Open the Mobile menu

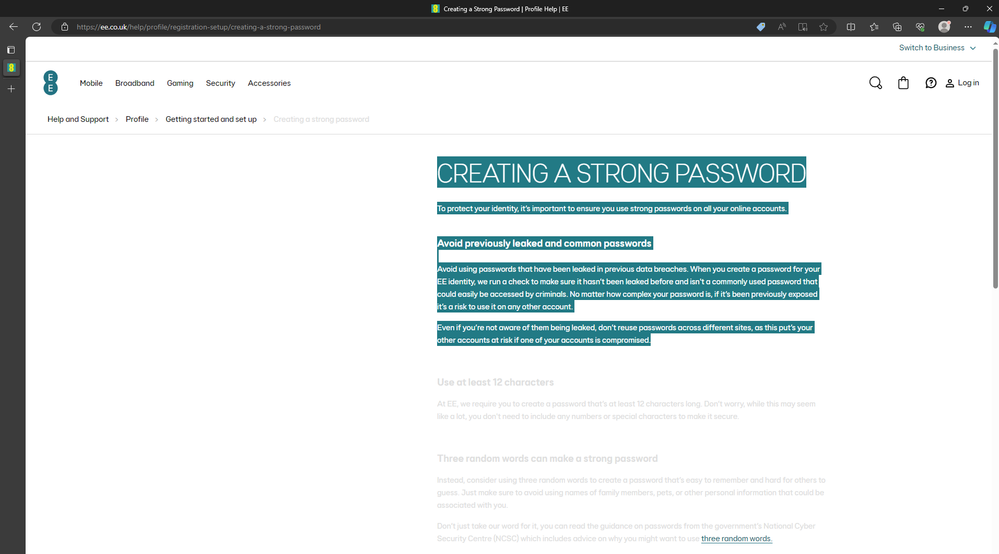[x=91, y=83]
